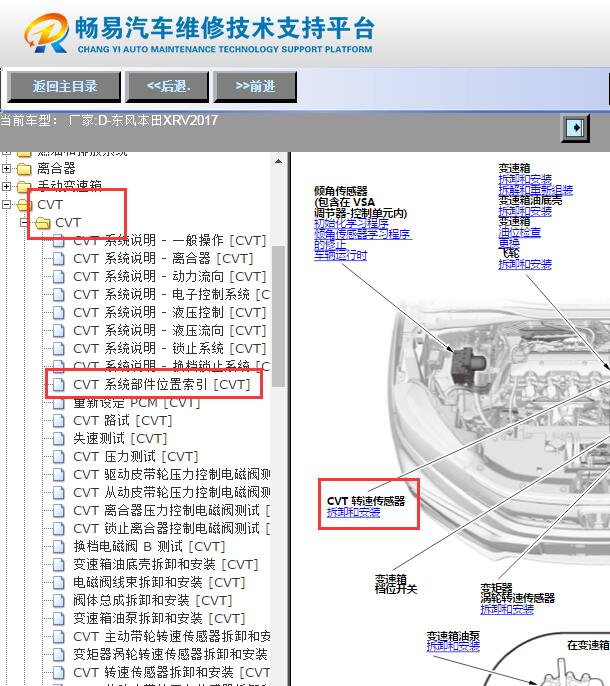Go back with <<后退 button

(x=167, y=86)
